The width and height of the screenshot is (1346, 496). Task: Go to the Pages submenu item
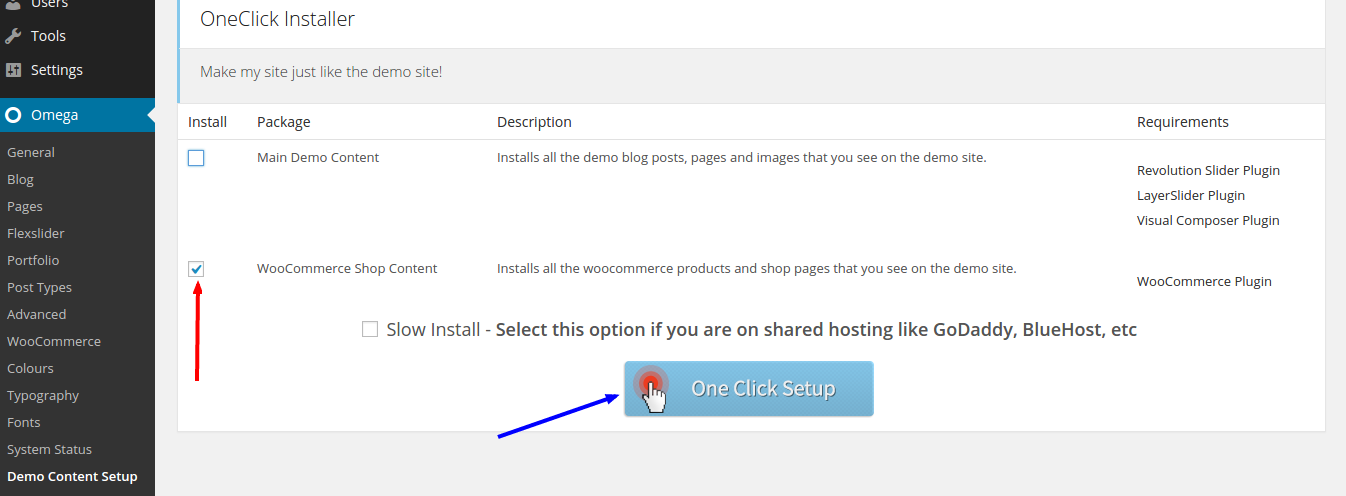point(25,206)
